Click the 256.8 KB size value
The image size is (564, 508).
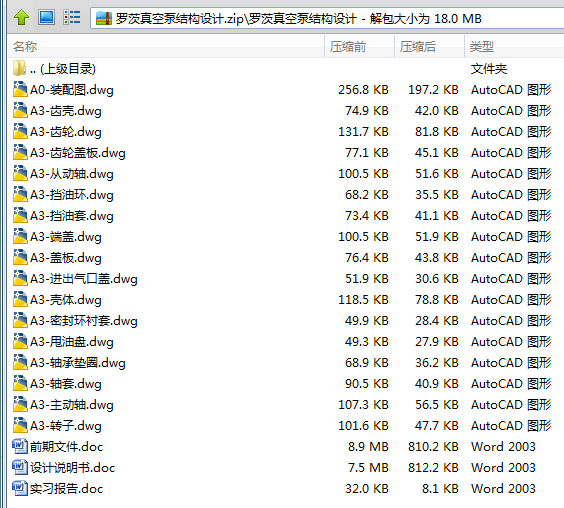coord(363,90)
